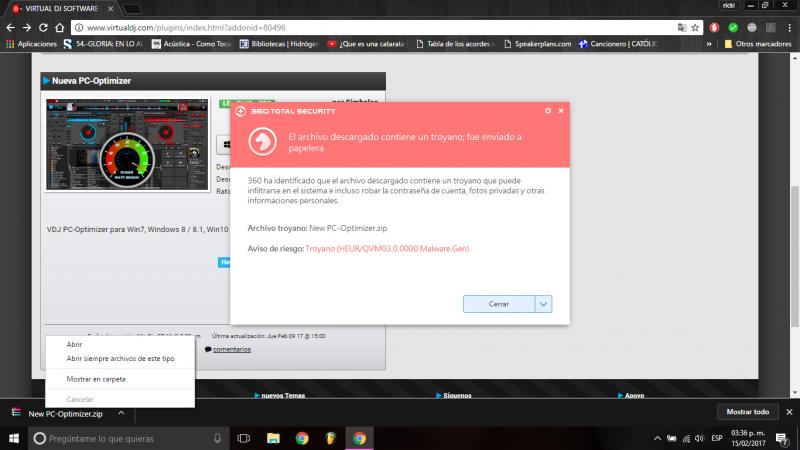
Task: Click the page vertical scrollbar
Action: [x=795, y=257]
